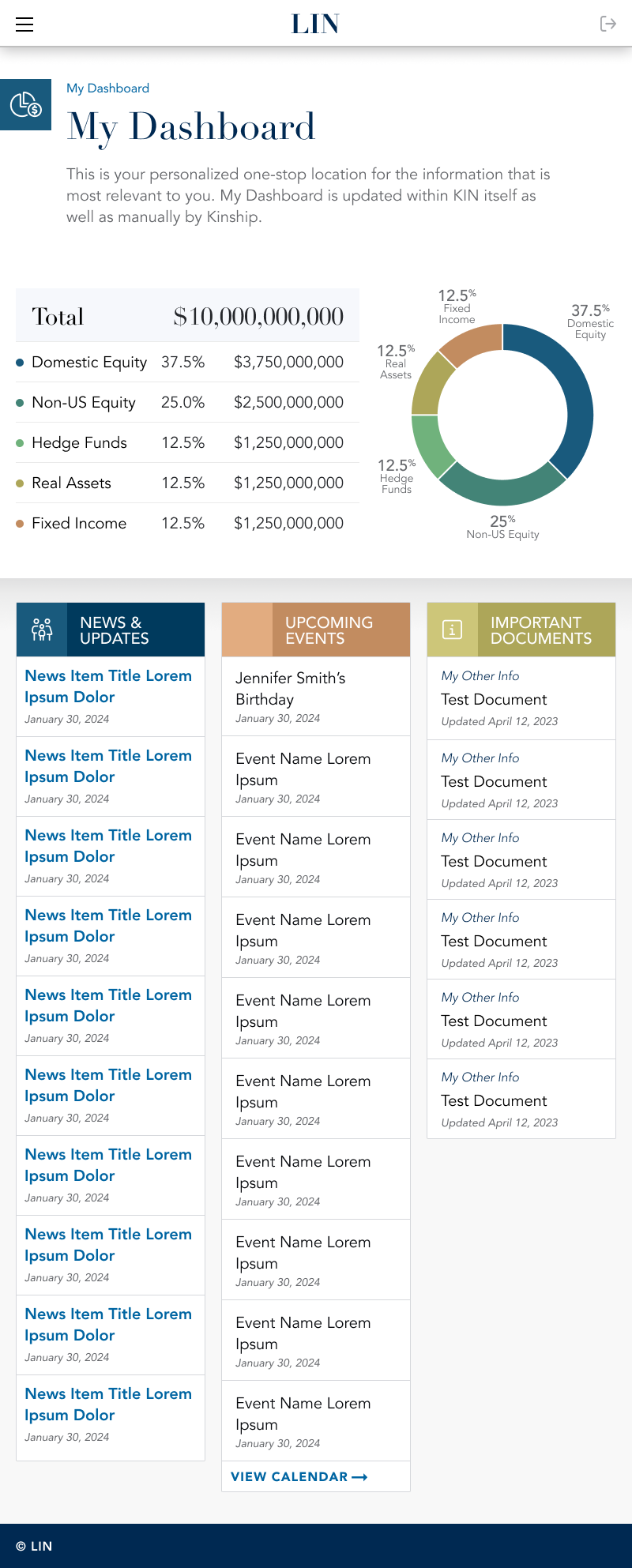Image resolution: width=632 pixels, height=1568 pixels.
Task: Click the dashboard pie chart icon
Action: (25, 104)
